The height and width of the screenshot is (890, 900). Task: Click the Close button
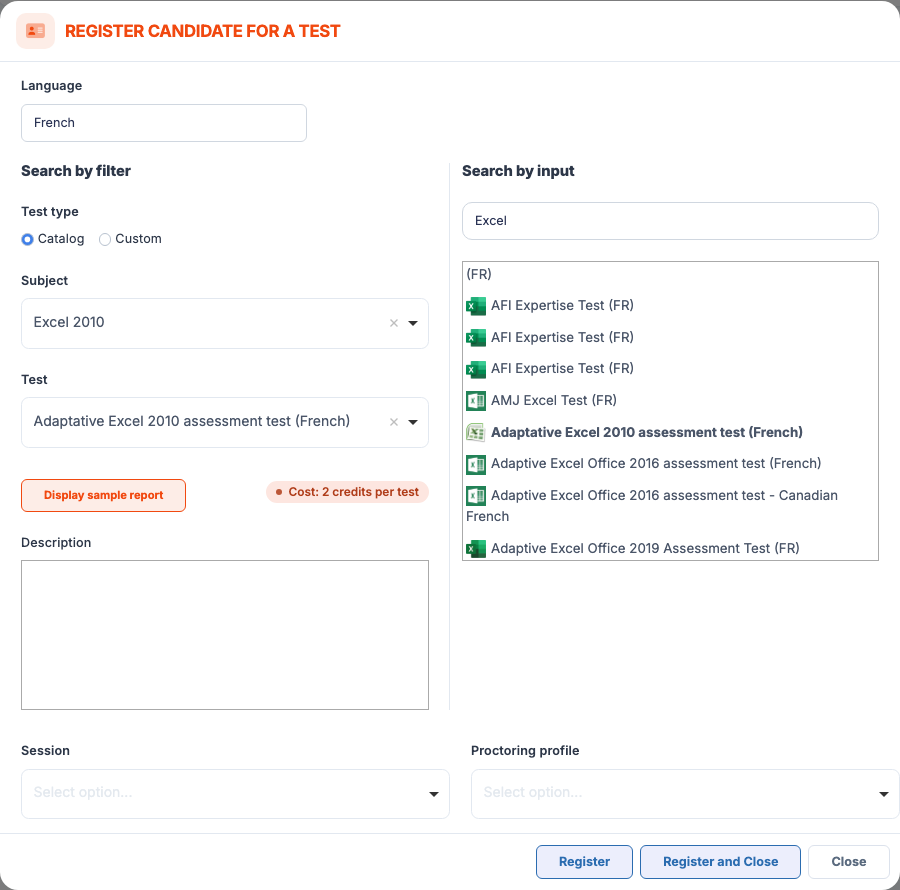(x=849, y=862)
